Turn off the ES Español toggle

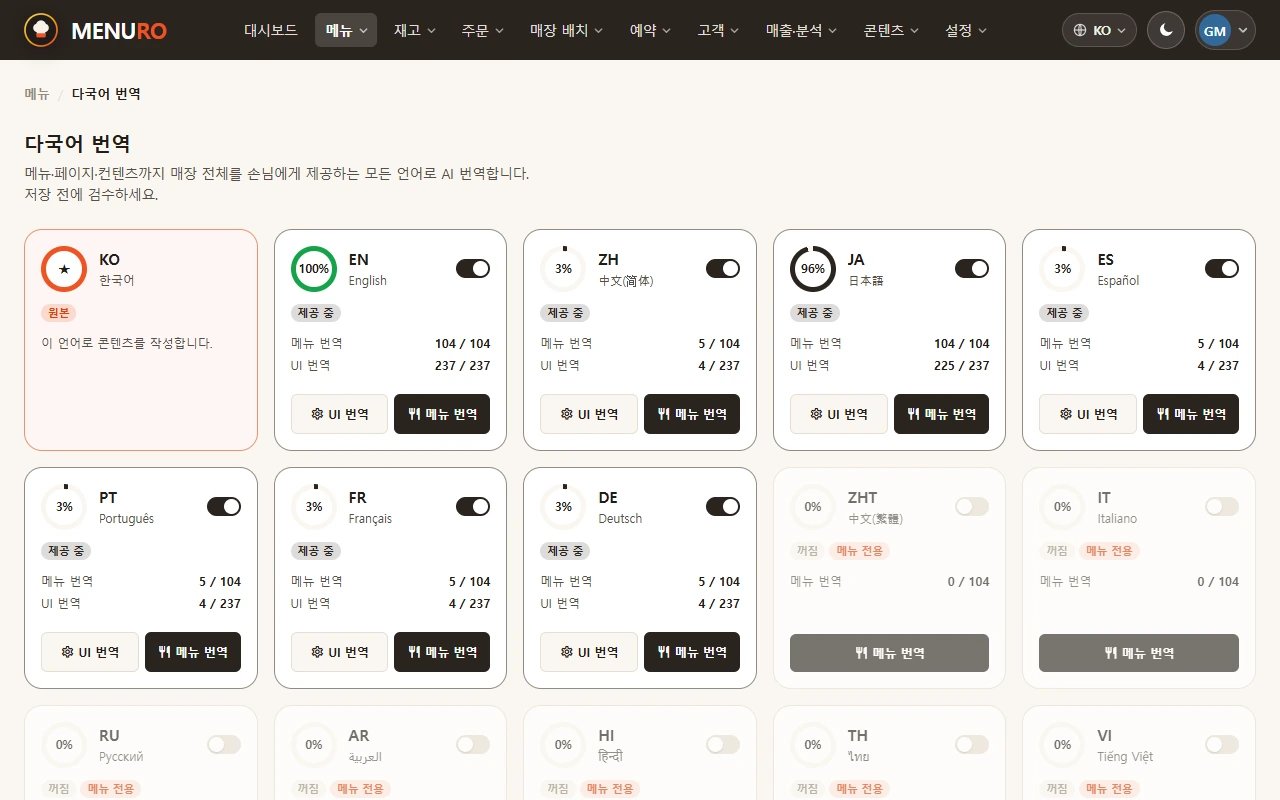pyautogui.click(x=1222, y=268)
